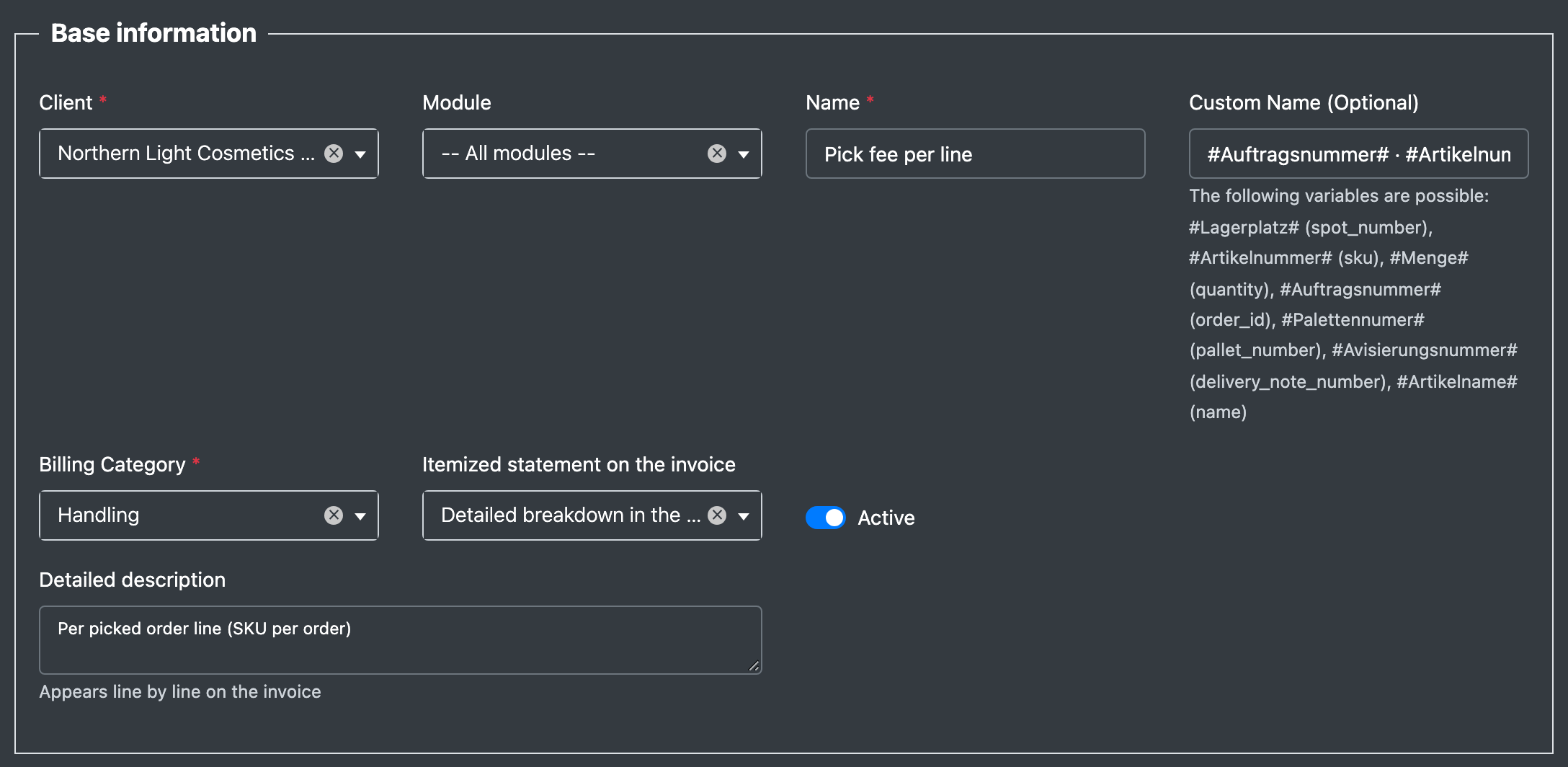The width and height of the screenshot is (1568, 767).
Task: Click the 'Module' field label
Action: (x=457, y=102)
